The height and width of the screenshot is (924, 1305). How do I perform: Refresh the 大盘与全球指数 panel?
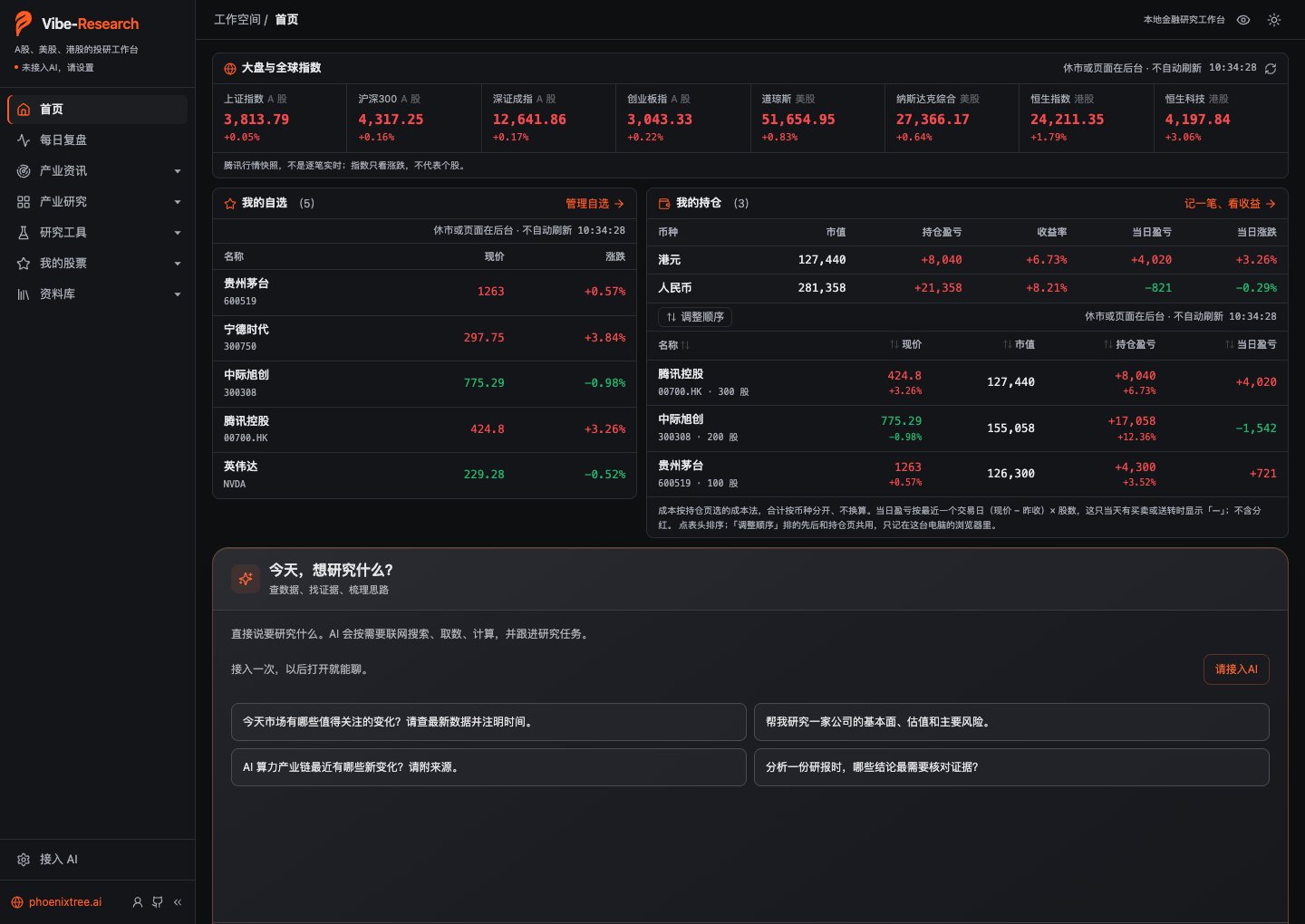click(x=1271, y=69)
